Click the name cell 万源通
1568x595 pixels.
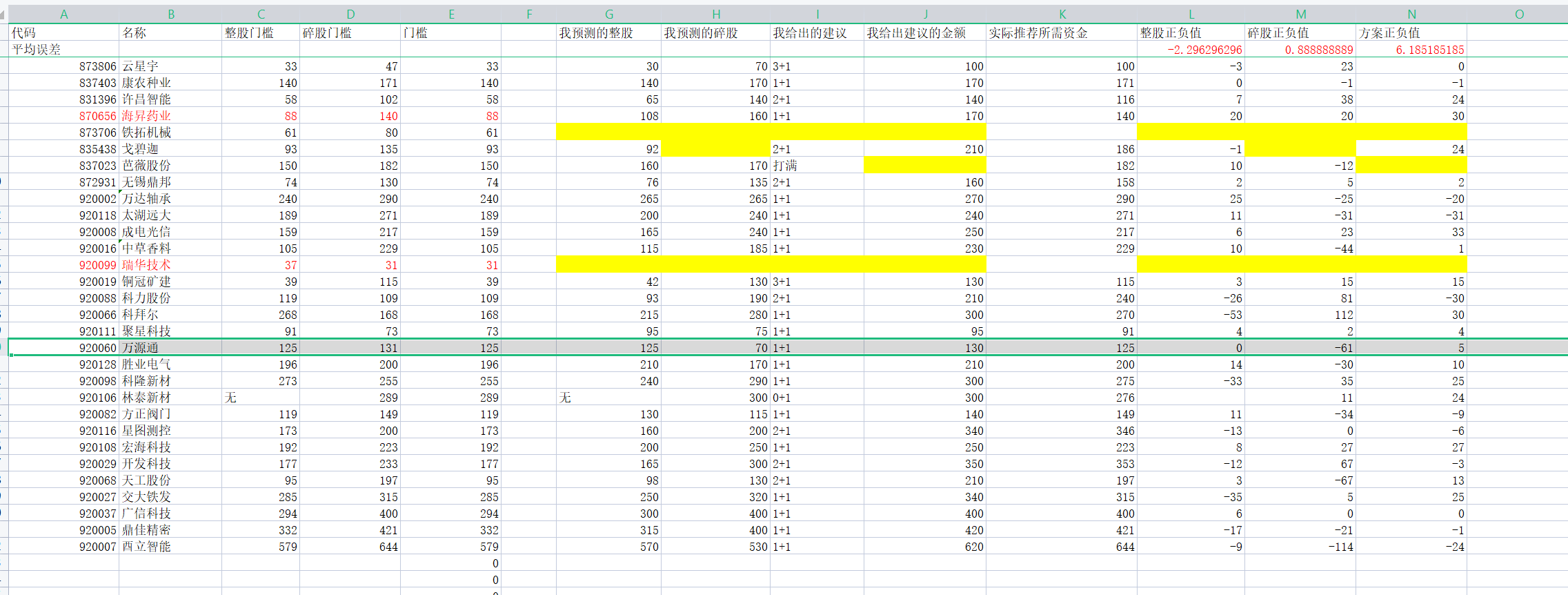tap(170, 348)
